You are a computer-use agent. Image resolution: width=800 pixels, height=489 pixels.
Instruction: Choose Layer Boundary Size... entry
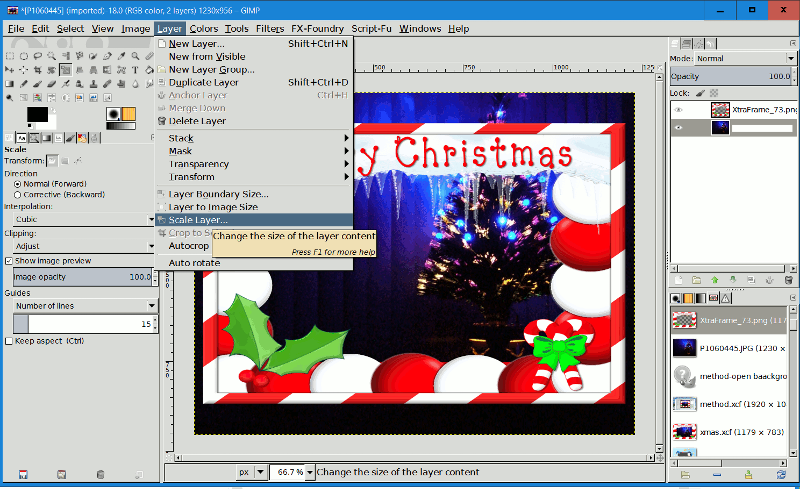253,194
